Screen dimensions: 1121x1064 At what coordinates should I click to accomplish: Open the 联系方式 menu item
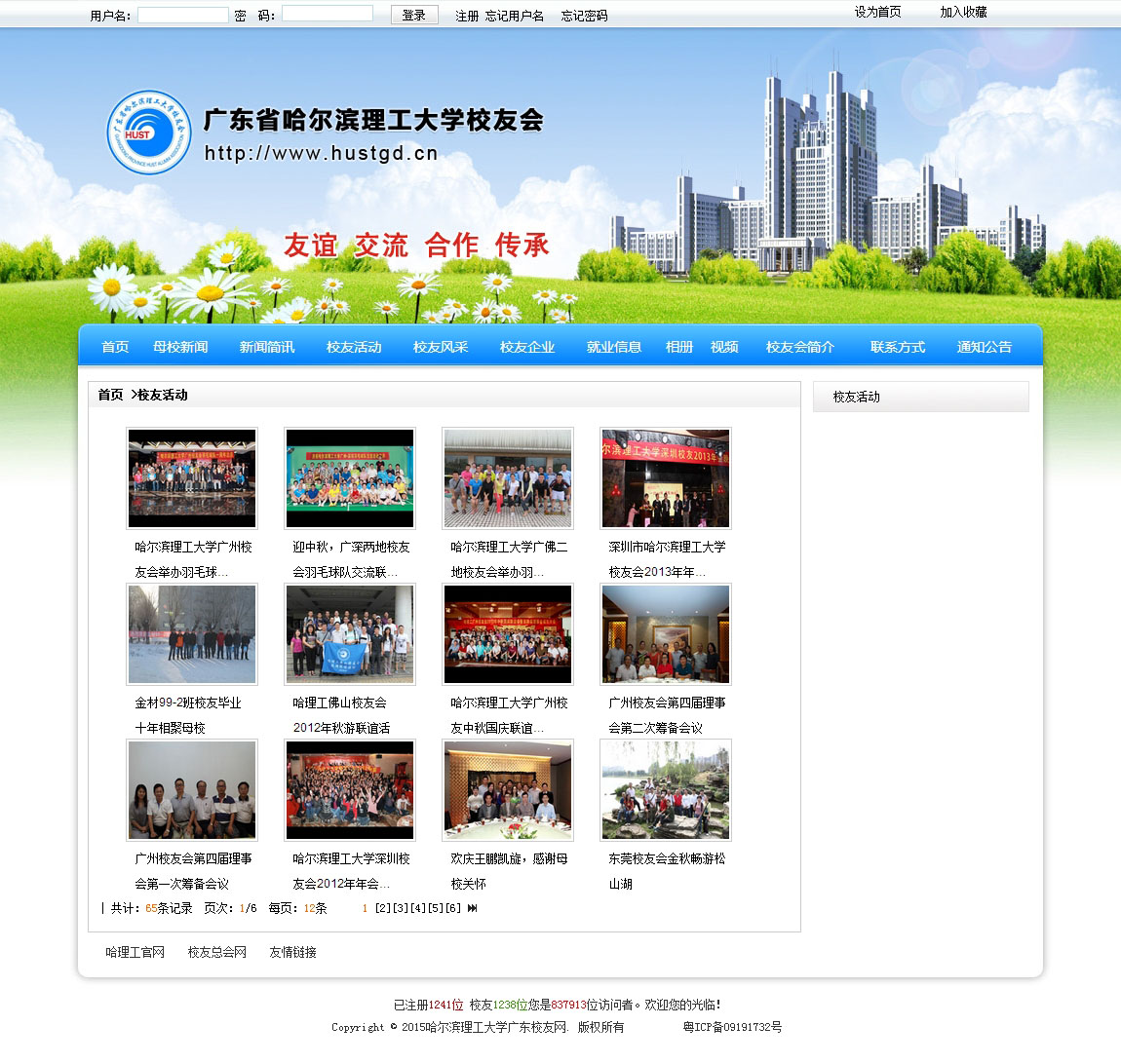898,347
